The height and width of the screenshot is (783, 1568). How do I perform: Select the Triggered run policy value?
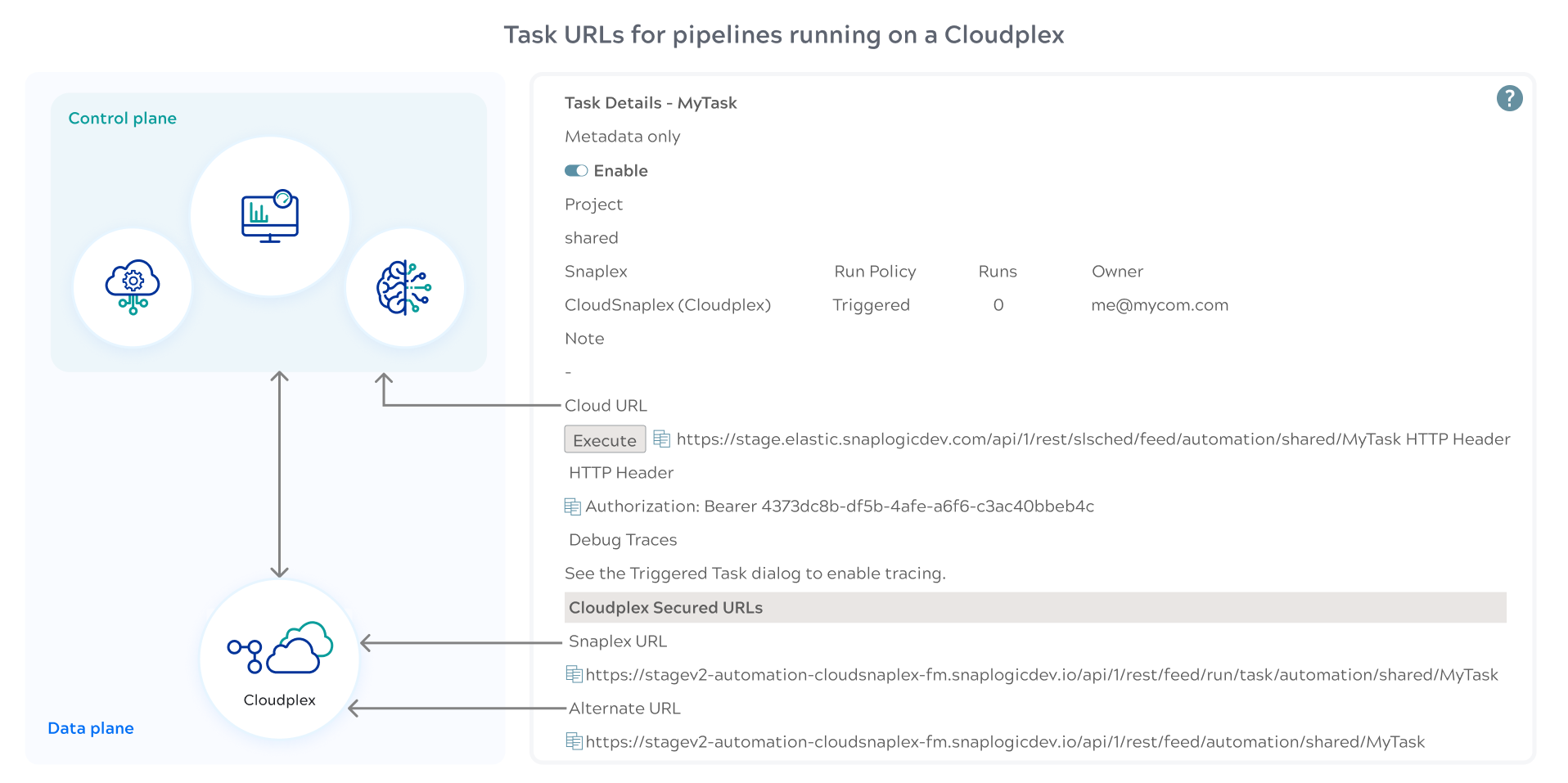tap(871, 304)
